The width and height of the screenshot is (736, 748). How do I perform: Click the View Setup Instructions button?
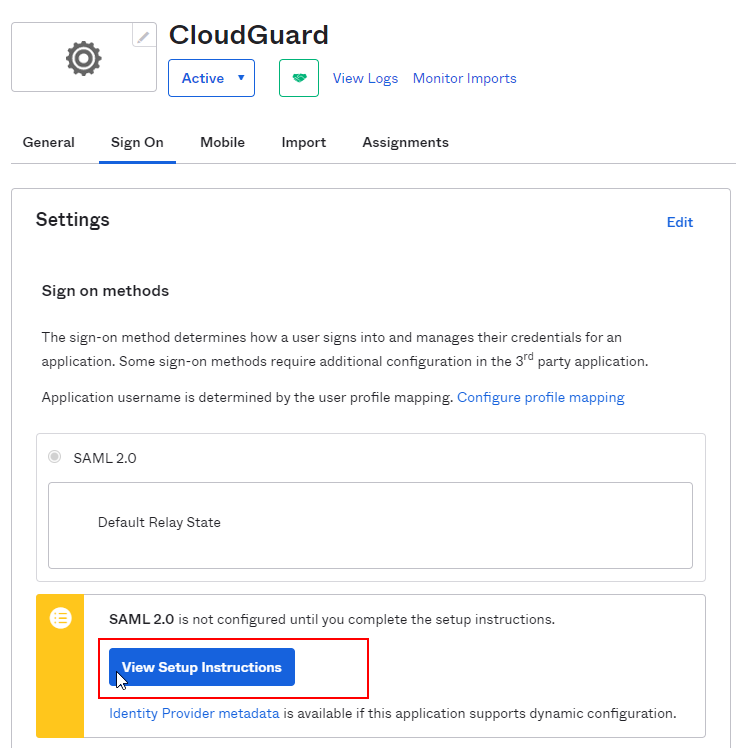click(202, 667)
